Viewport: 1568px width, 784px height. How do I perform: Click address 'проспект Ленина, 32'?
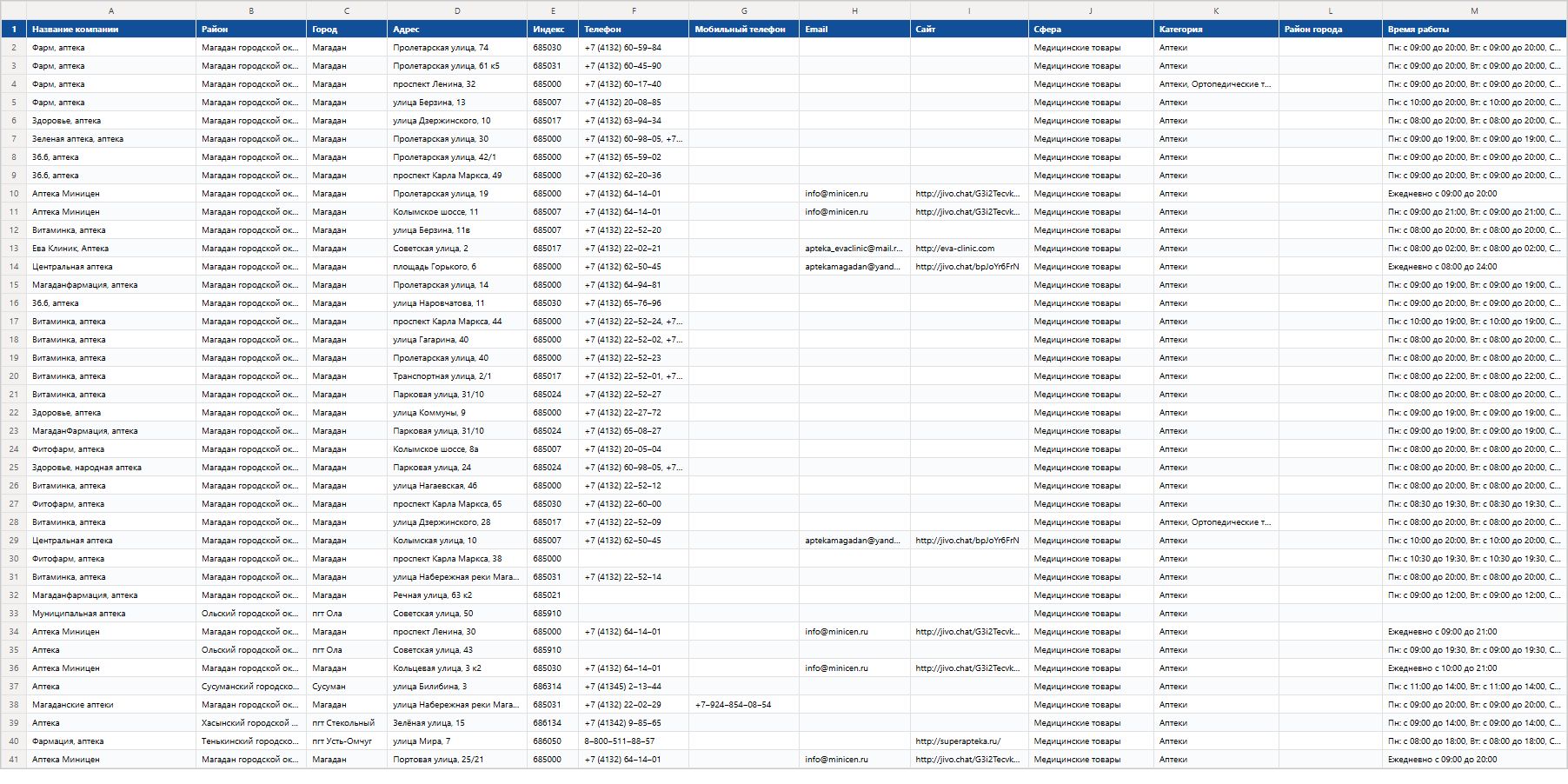pos(457,84)
